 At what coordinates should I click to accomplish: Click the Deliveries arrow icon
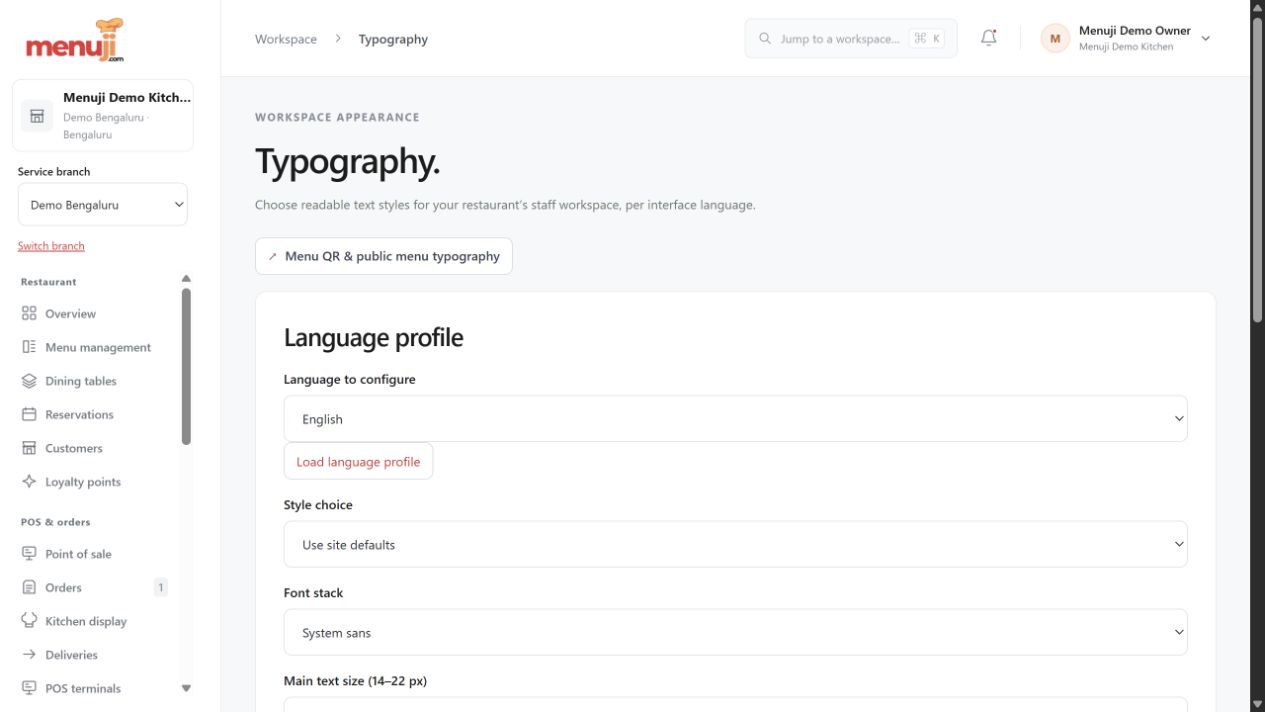coord(29,655)
